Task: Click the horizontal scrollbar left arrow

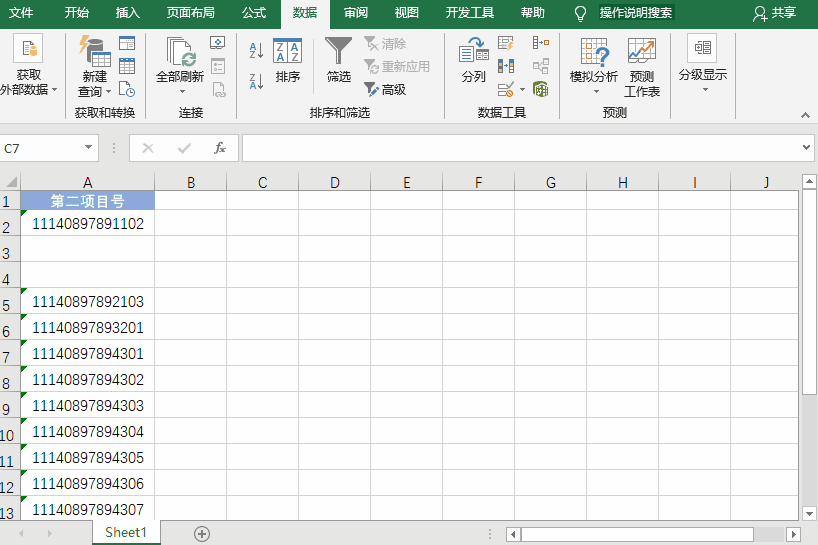Action: (x=513, y=534)
